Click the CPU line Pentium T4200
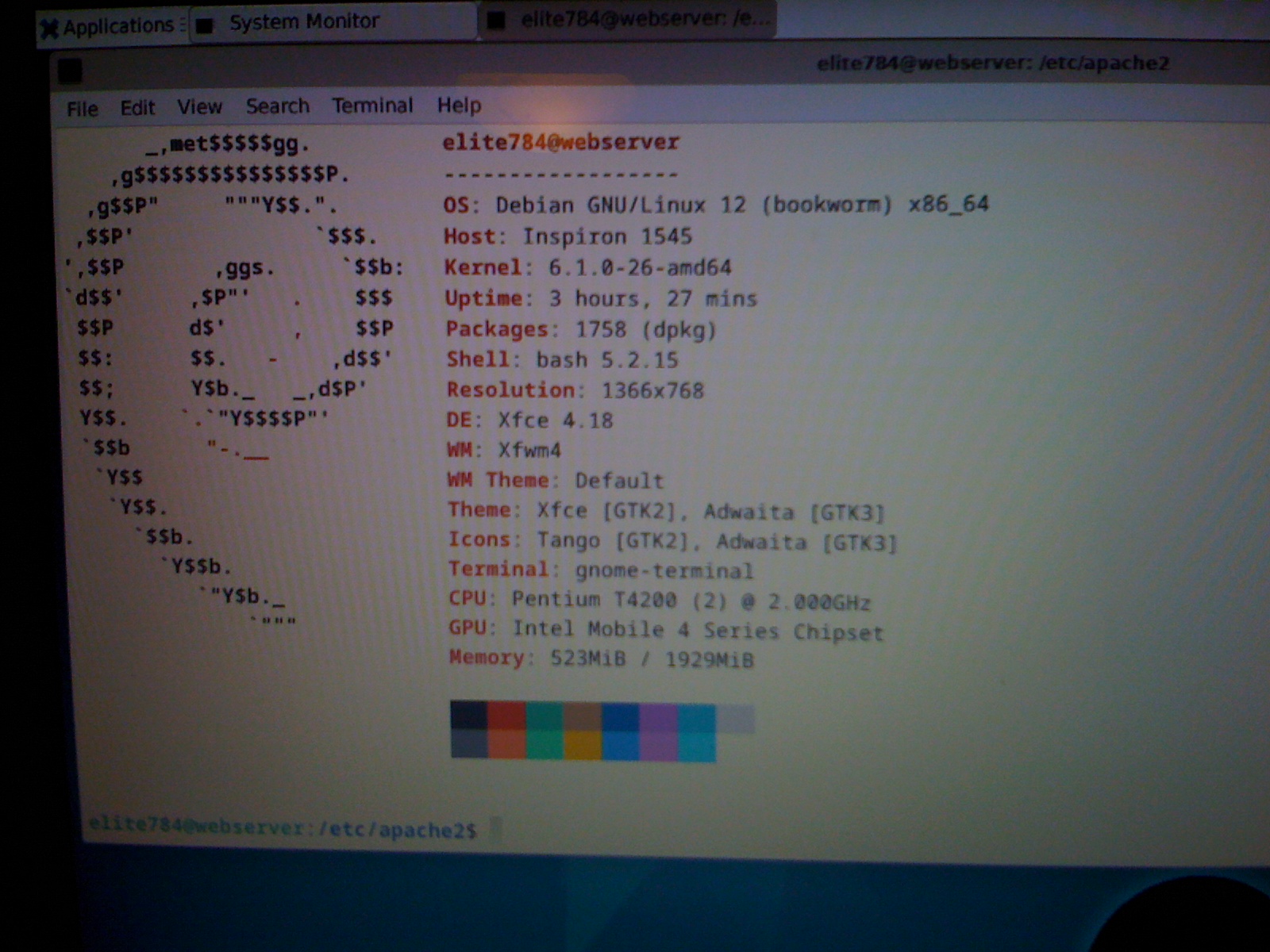Viewport: 1270px width, 952px height. click(660, 600)
